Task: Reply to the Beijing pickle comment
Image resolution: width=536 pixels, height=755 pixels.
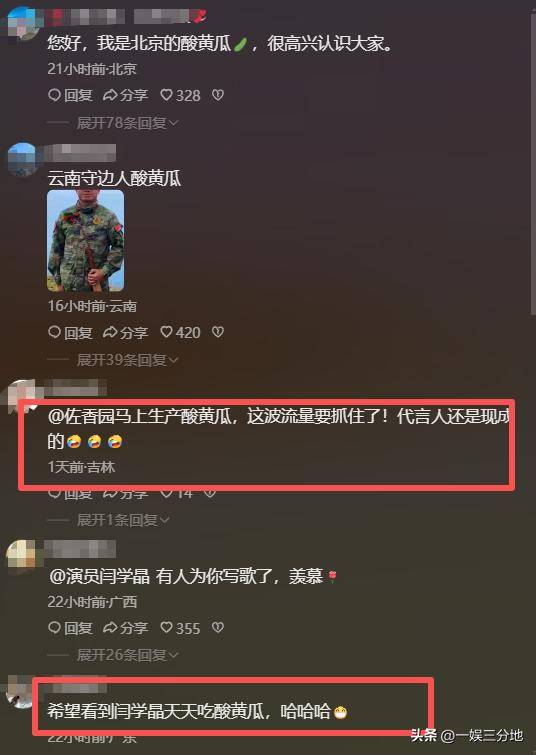Action: pos(70,95)
